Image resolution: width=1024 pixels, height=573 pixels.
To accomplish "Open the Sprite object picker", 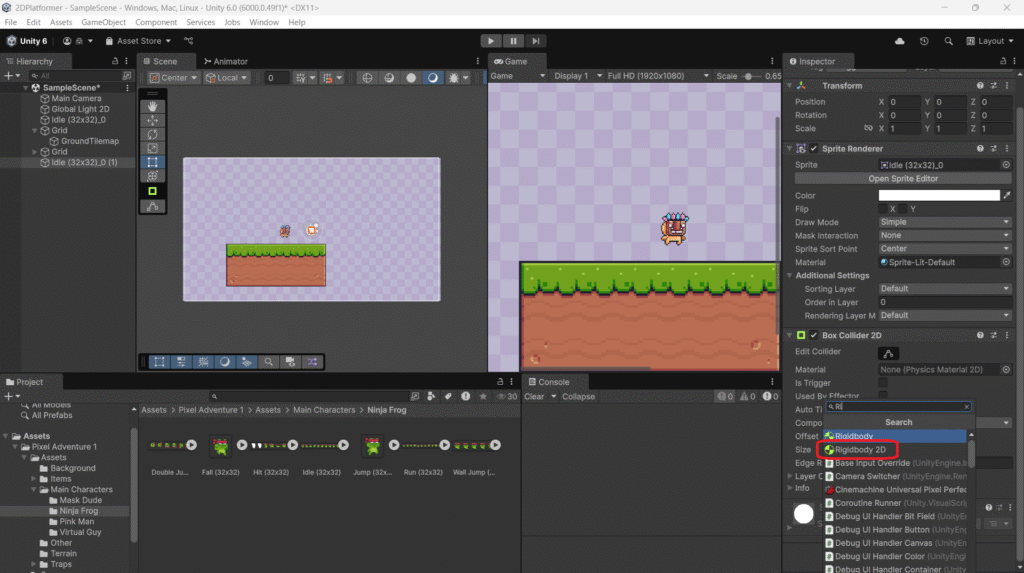I will pyautogui.click(x=1006, y=165).
